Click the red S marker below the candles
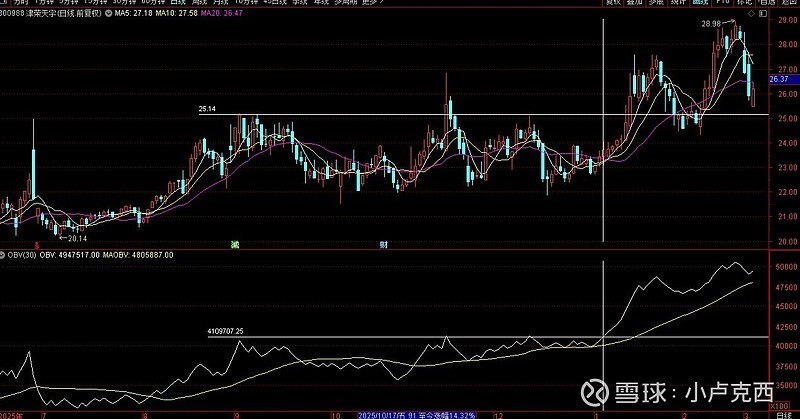Image resolution: width=800 pixels, height=419 pixels. 37,245
